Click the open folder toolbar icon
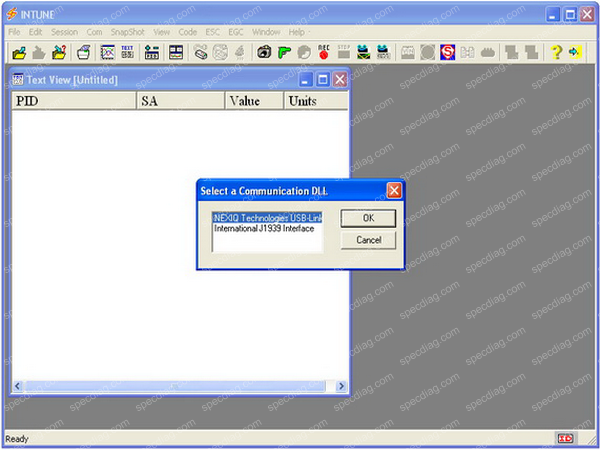 pos(18,52)
